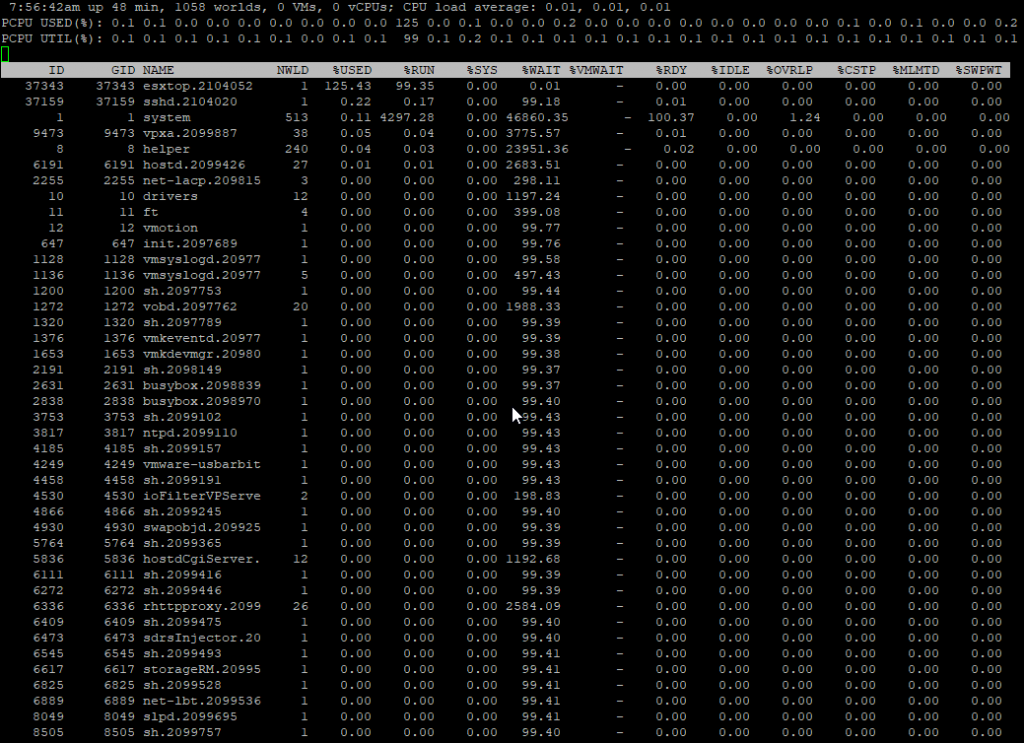
Task: Click the 513 NWLD value
Action: 296,118
